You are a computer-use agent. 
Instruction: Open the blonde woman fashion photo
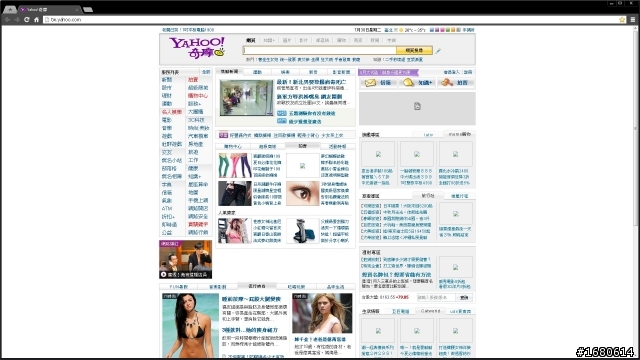point(322,313)
